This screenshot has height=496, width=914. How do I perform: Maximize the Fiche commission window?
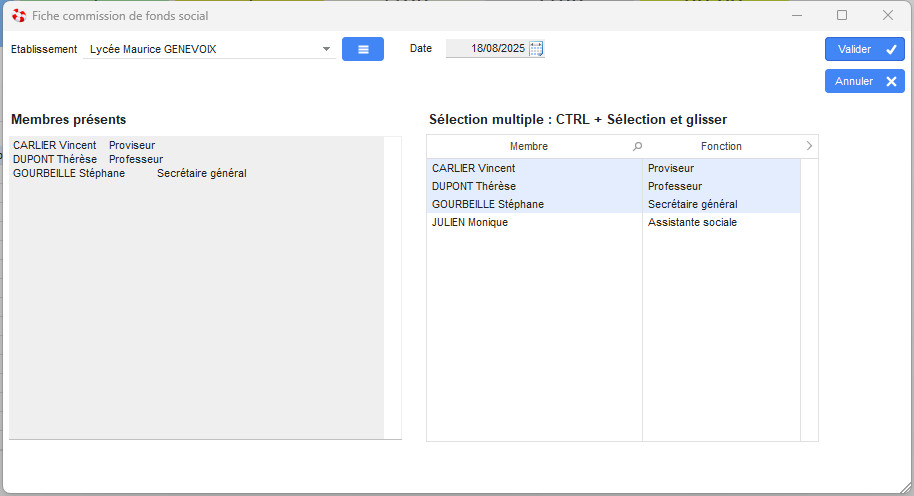pos(842,16)
